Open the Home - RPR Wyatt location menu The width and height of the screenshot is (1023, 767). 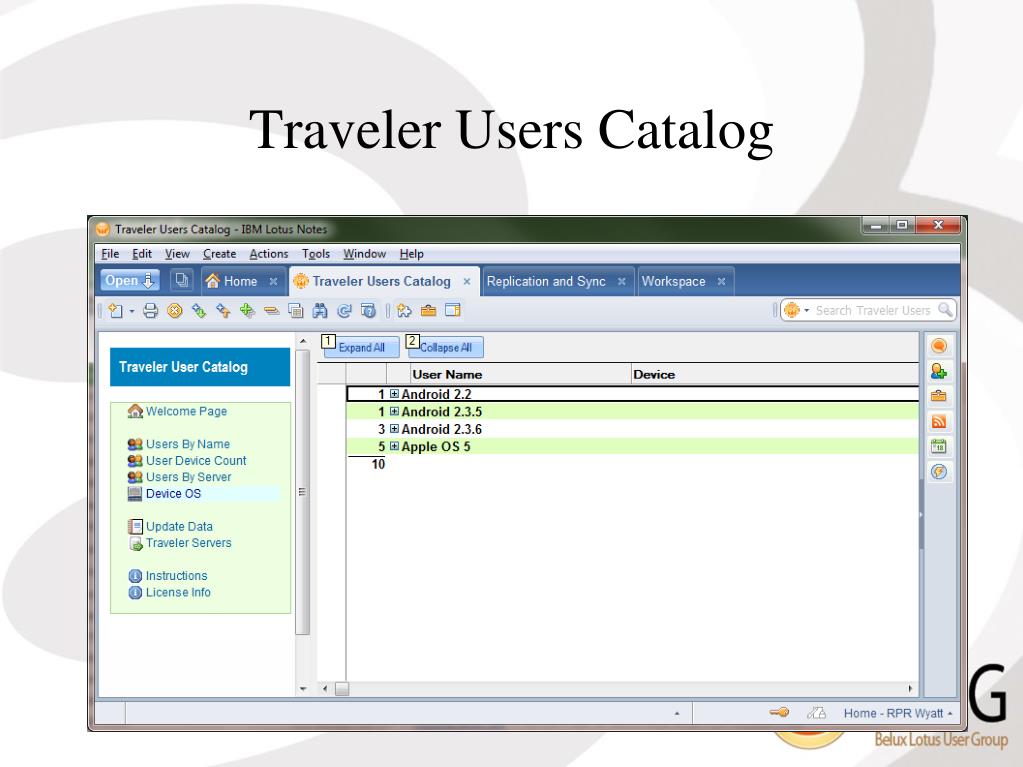tap(898, 714)
